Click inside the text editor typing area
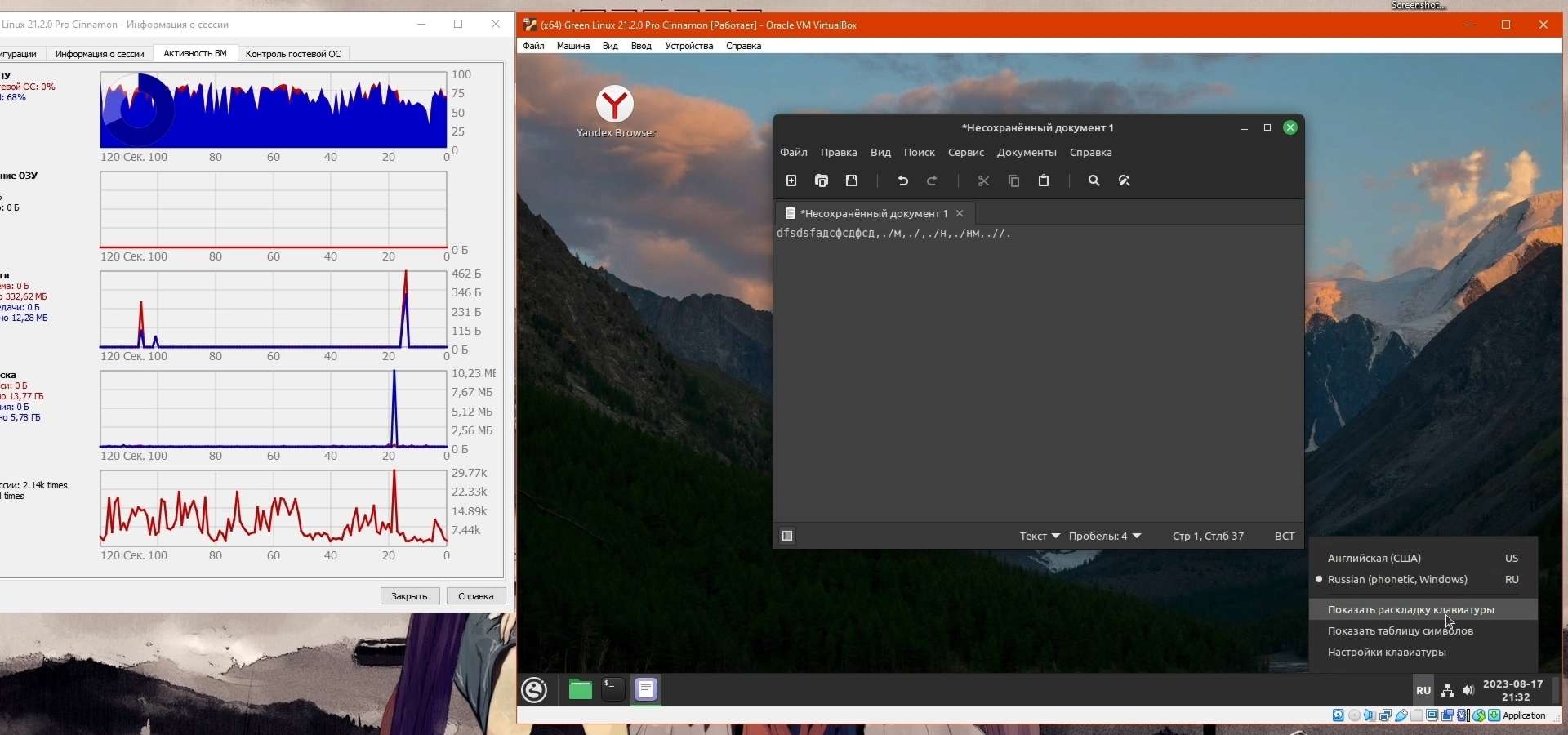This screenshot has height=735, width=1568. click(x=1038, y=373)
